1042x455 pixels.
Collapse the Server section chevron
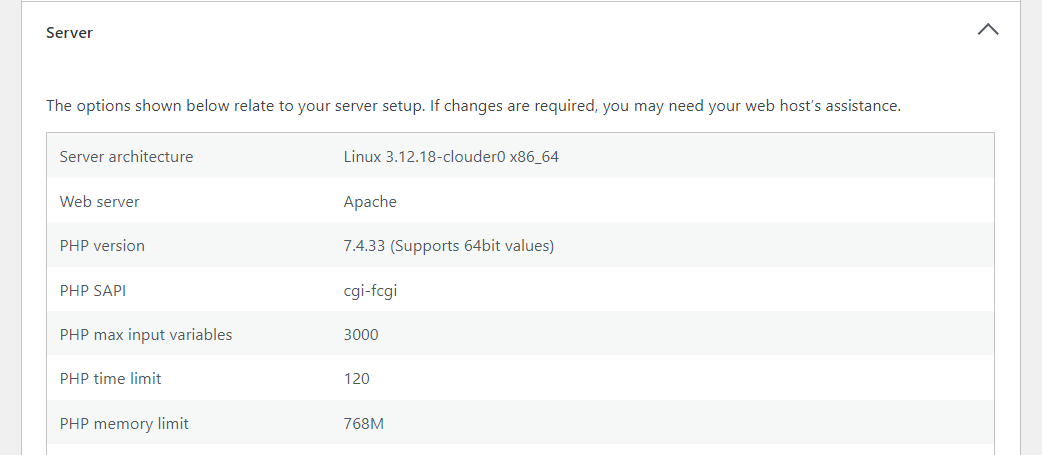pos(988,31)
